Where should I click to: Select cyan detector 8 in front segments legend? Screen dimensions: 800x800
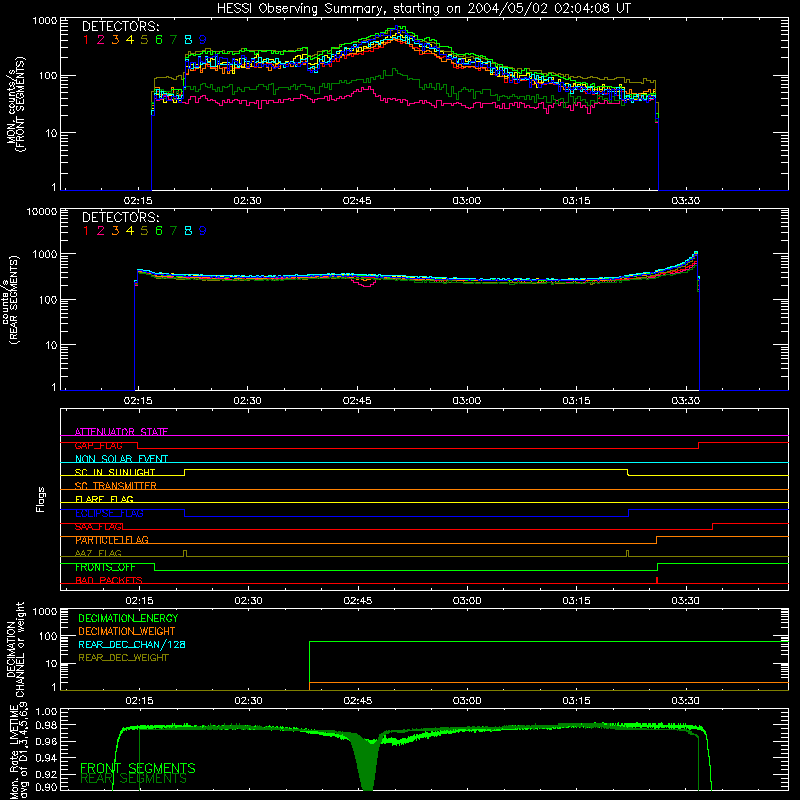point(188,40)
